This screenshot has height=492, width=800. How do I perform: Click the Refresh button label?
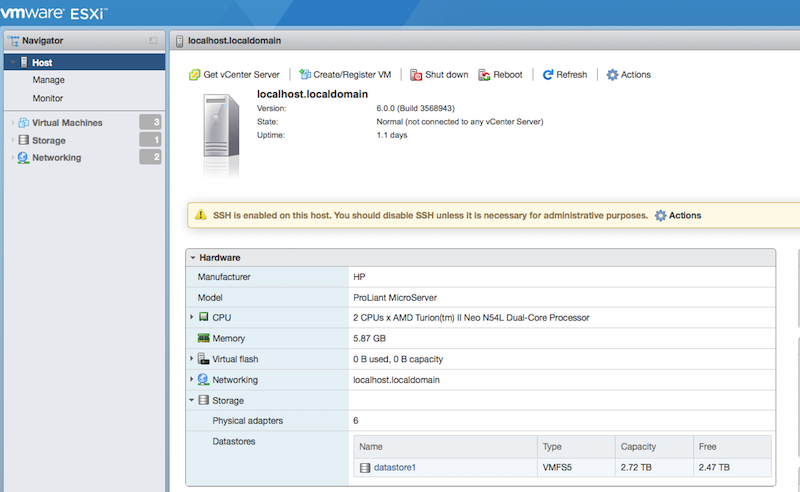coord(571,75)
